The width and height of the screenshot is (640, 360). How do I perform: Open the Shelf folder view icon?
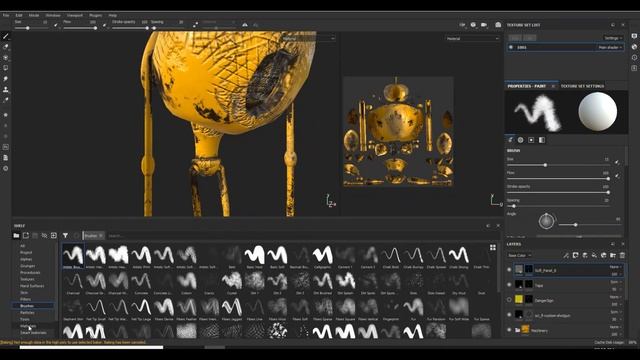click(16, 236)
